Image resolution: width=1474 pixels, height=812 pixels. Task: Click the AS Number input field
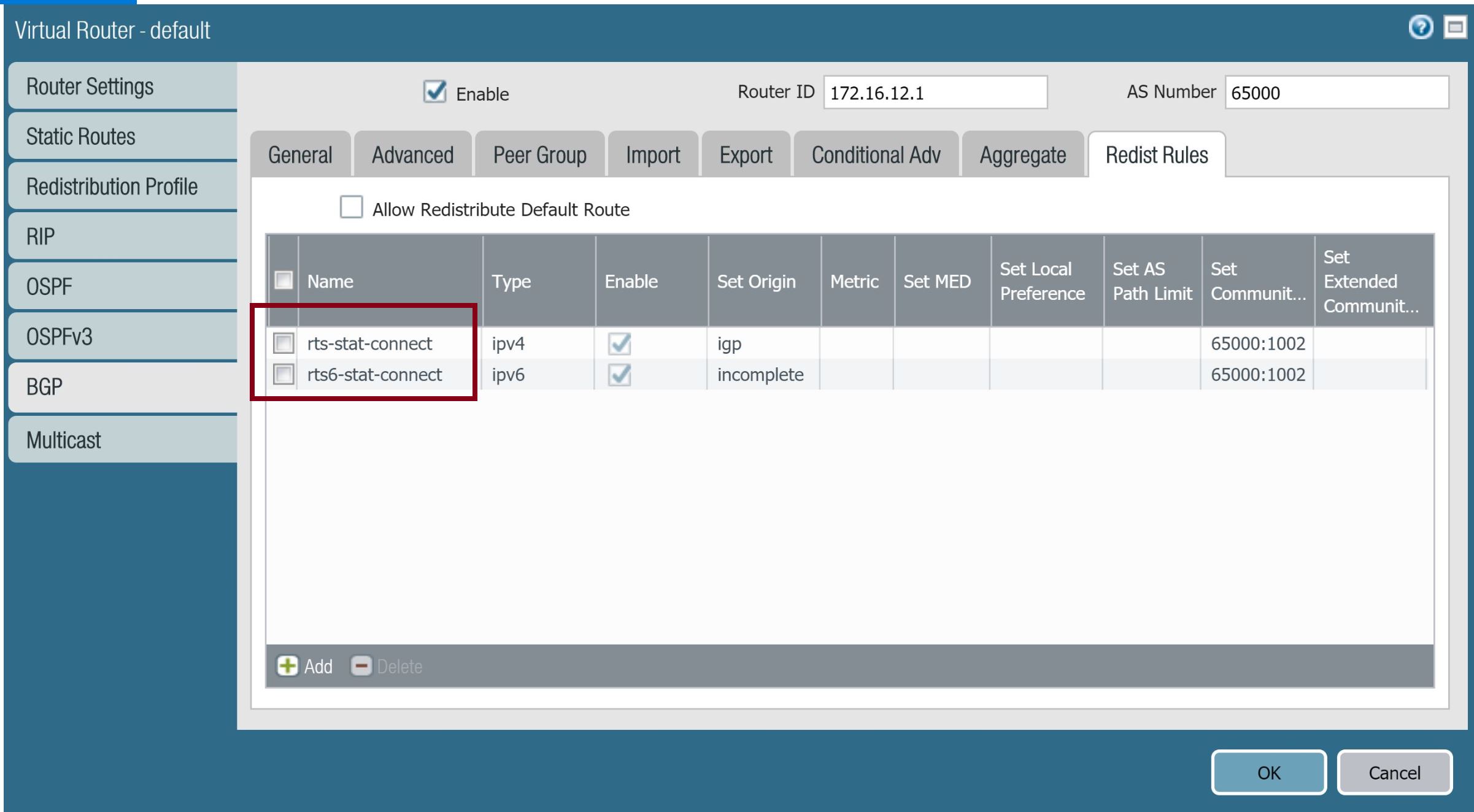(x=1336, y=93)
